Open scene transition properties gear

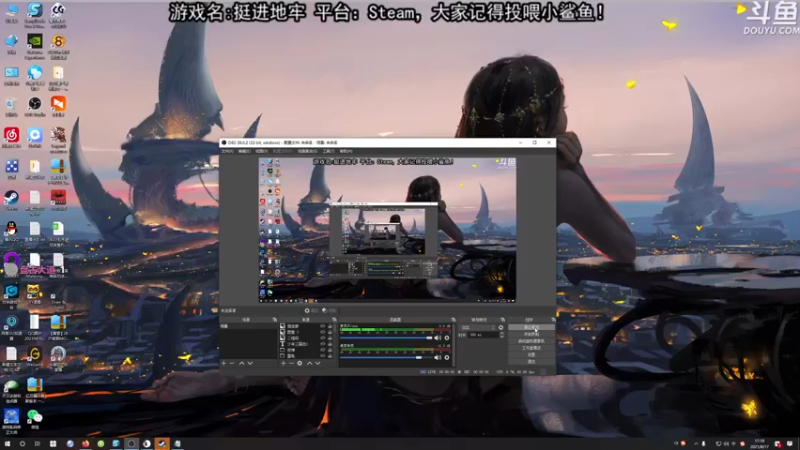tap(501, 328)
